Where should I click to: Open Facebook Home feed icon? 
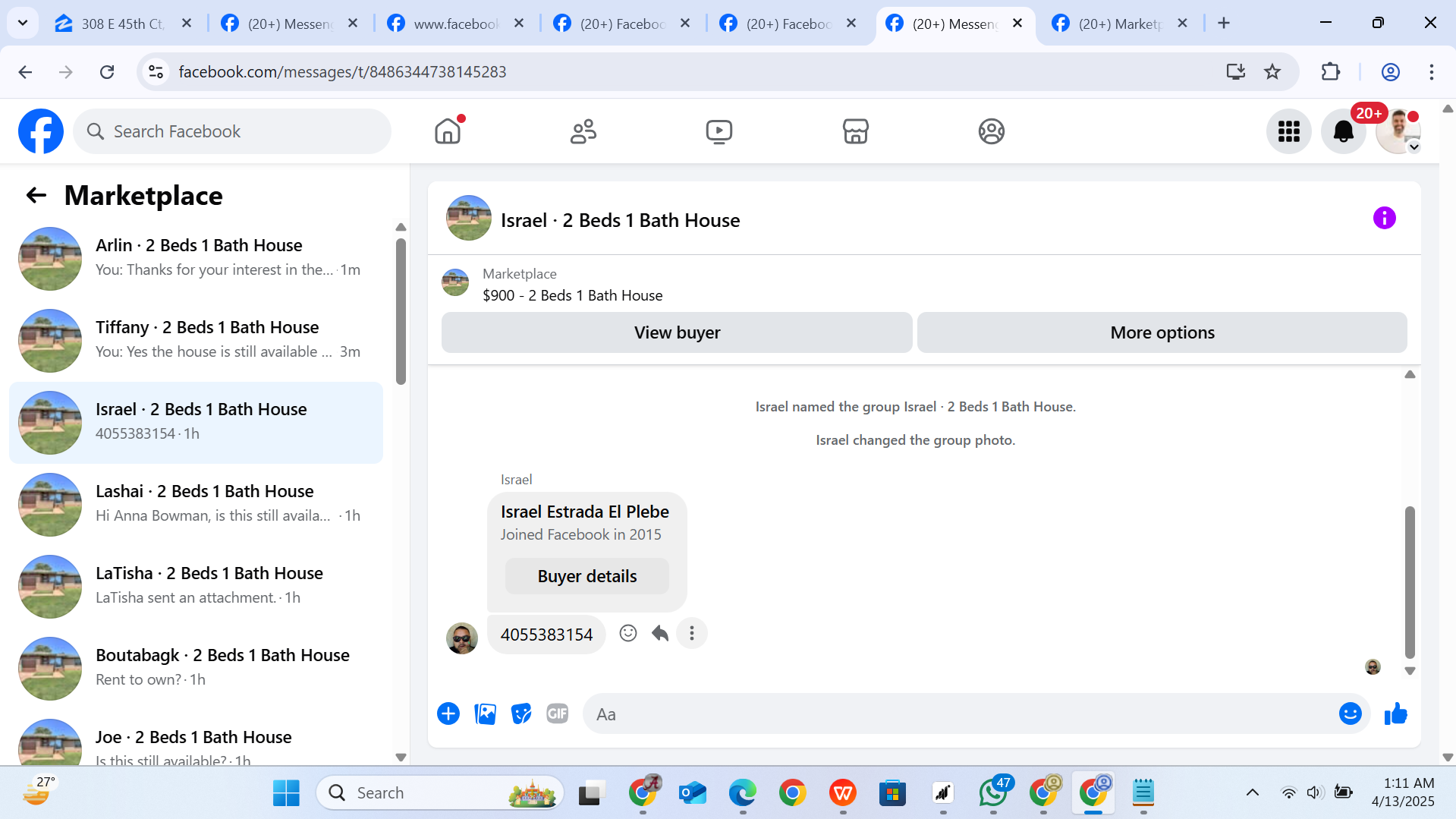click(448, 131)
